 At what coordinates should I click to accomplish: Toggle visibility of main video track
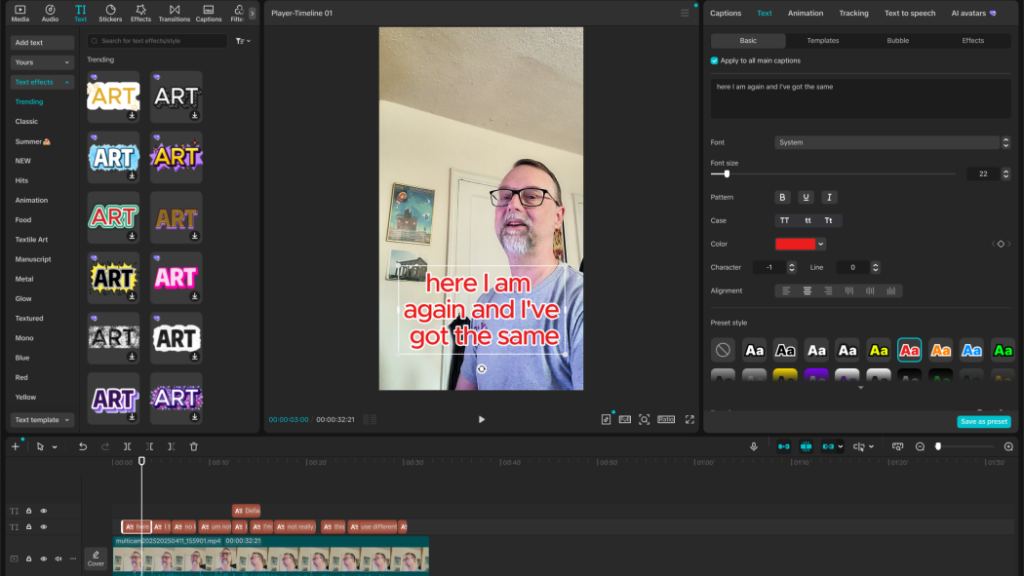pos(44,559)
